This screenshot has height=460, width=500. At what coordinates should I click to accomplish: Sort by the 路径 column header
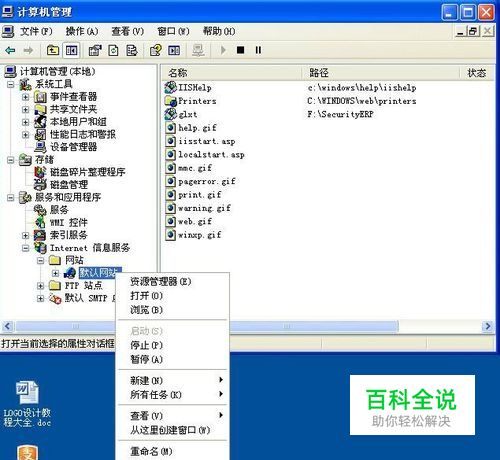381,73
